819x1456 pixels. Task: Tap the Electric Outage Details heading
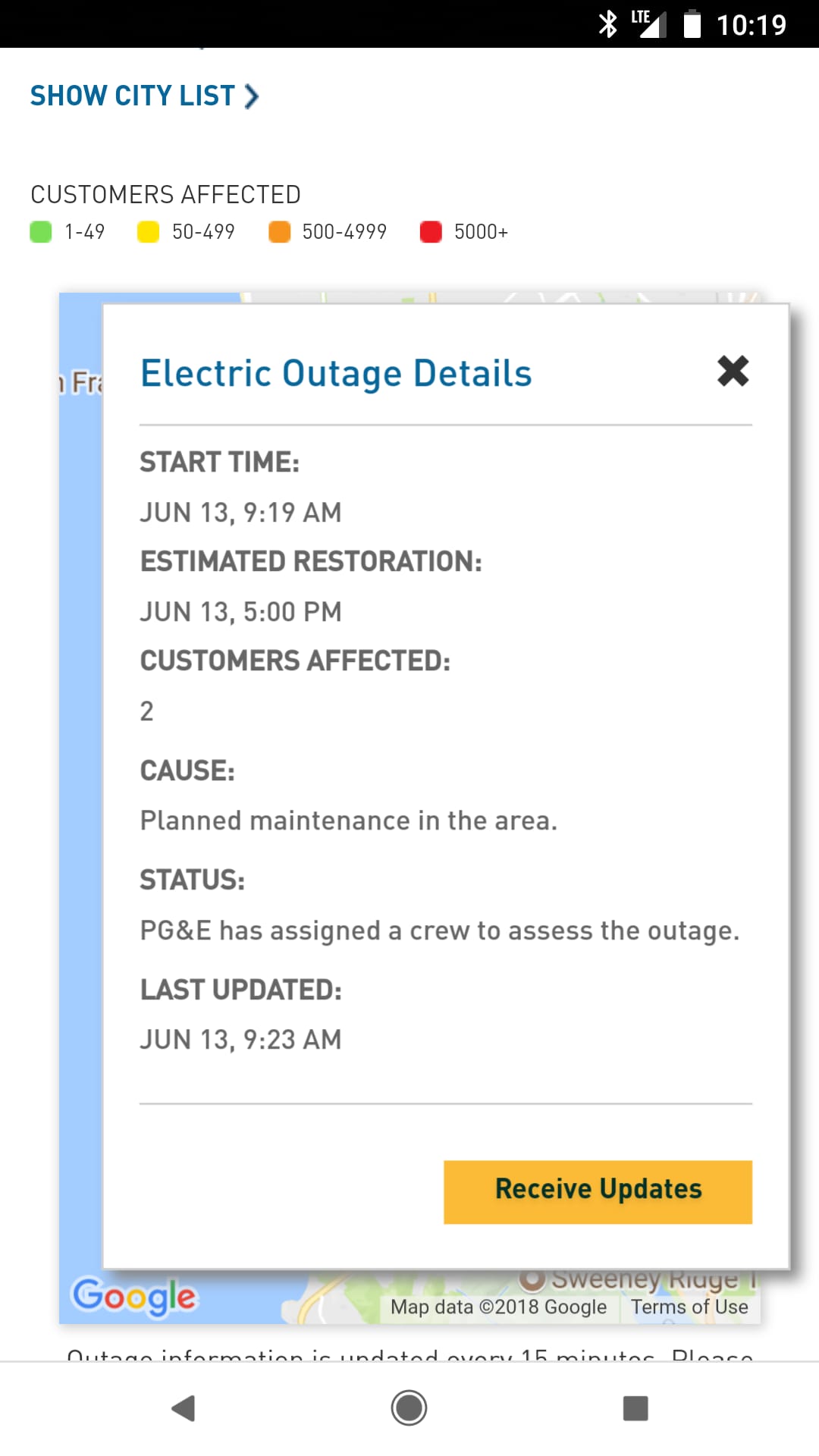[336, 374]
